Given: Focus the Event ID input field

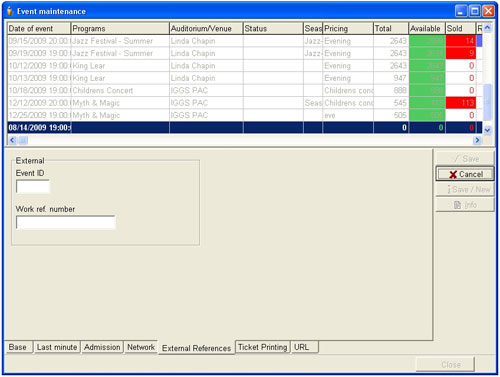Looking at the screenshot, I should click(33, 186).
